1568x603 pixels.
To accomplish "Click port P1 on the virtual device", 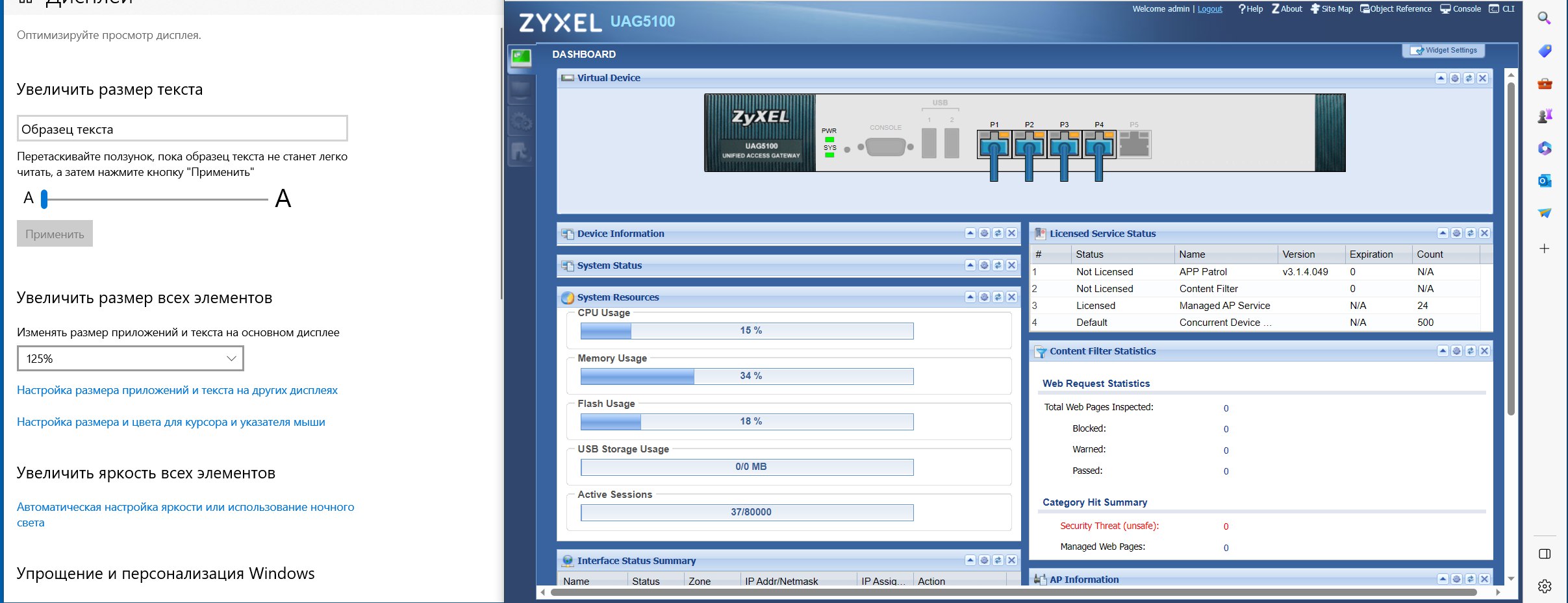I will click(994, 144).
